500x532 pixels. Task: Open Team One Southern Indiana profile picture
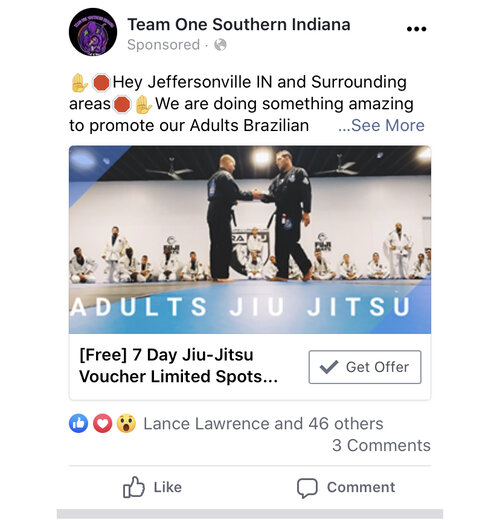pos(93,32)
